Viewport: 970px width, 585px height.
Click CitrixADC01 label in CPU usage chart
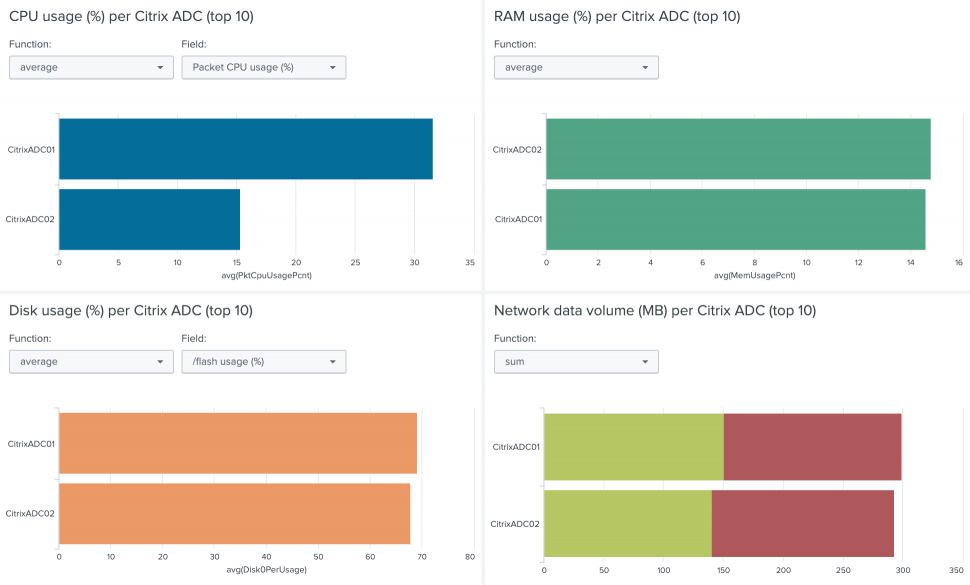31,150
